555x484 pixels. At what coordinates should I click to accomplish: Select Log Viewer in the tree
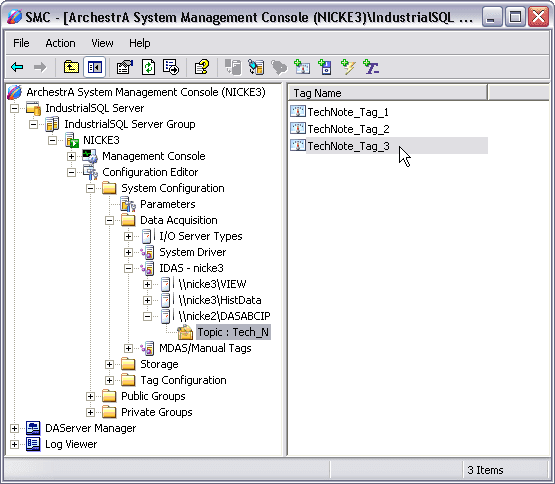click(x=71, y=444)
